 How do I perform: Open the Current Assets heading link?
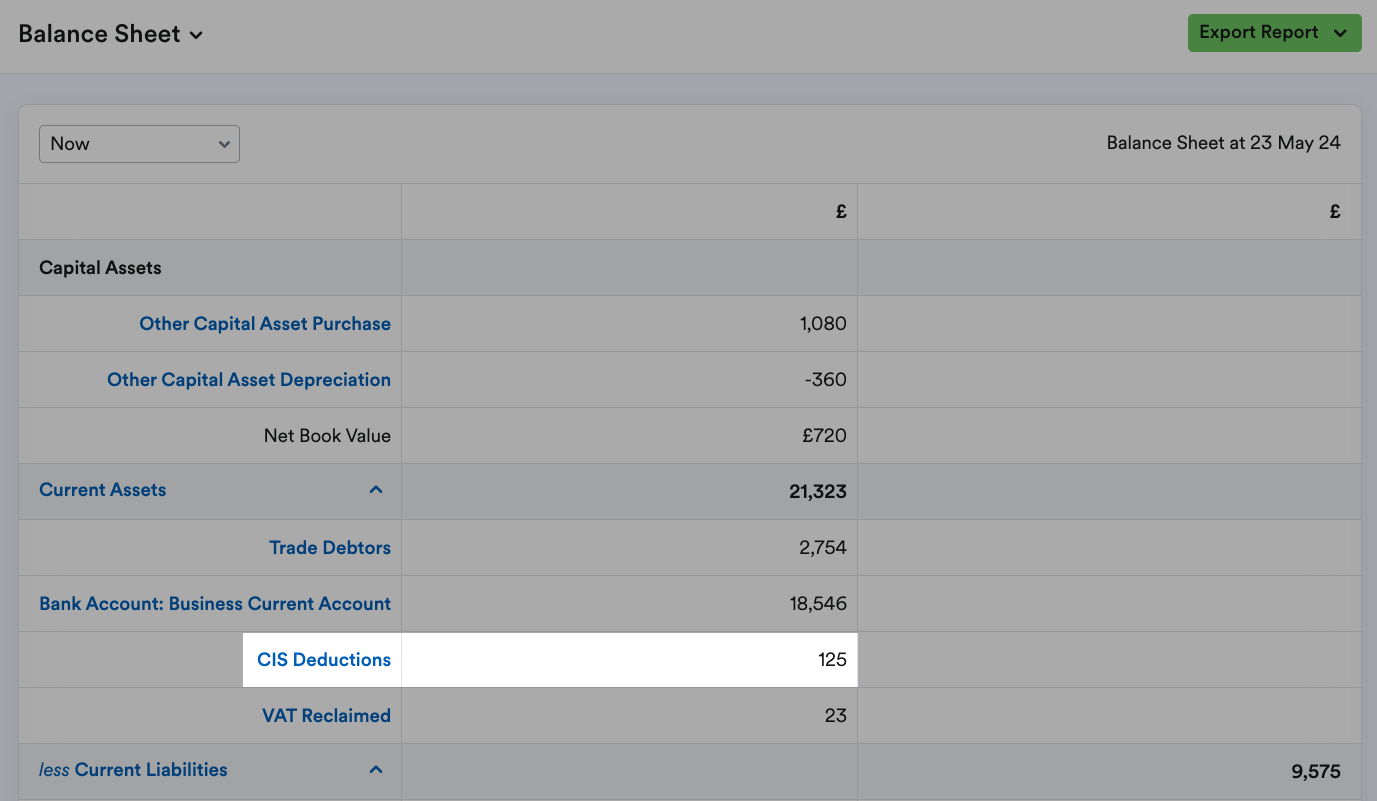[103, 490]
